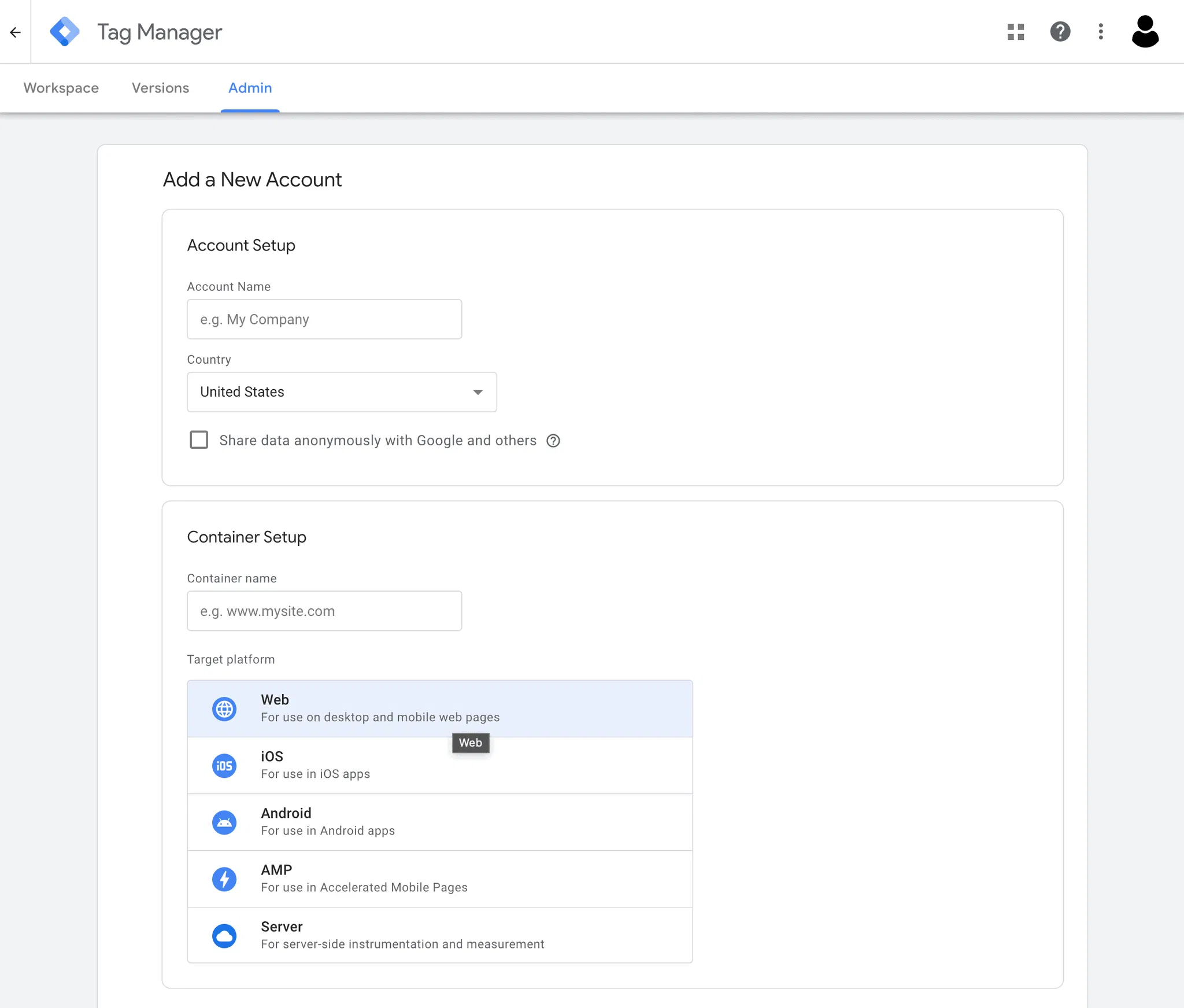The width and height of the screenshot is (1184, 1008).
Task: Click the back arrow icon
Action: (16, 32)
